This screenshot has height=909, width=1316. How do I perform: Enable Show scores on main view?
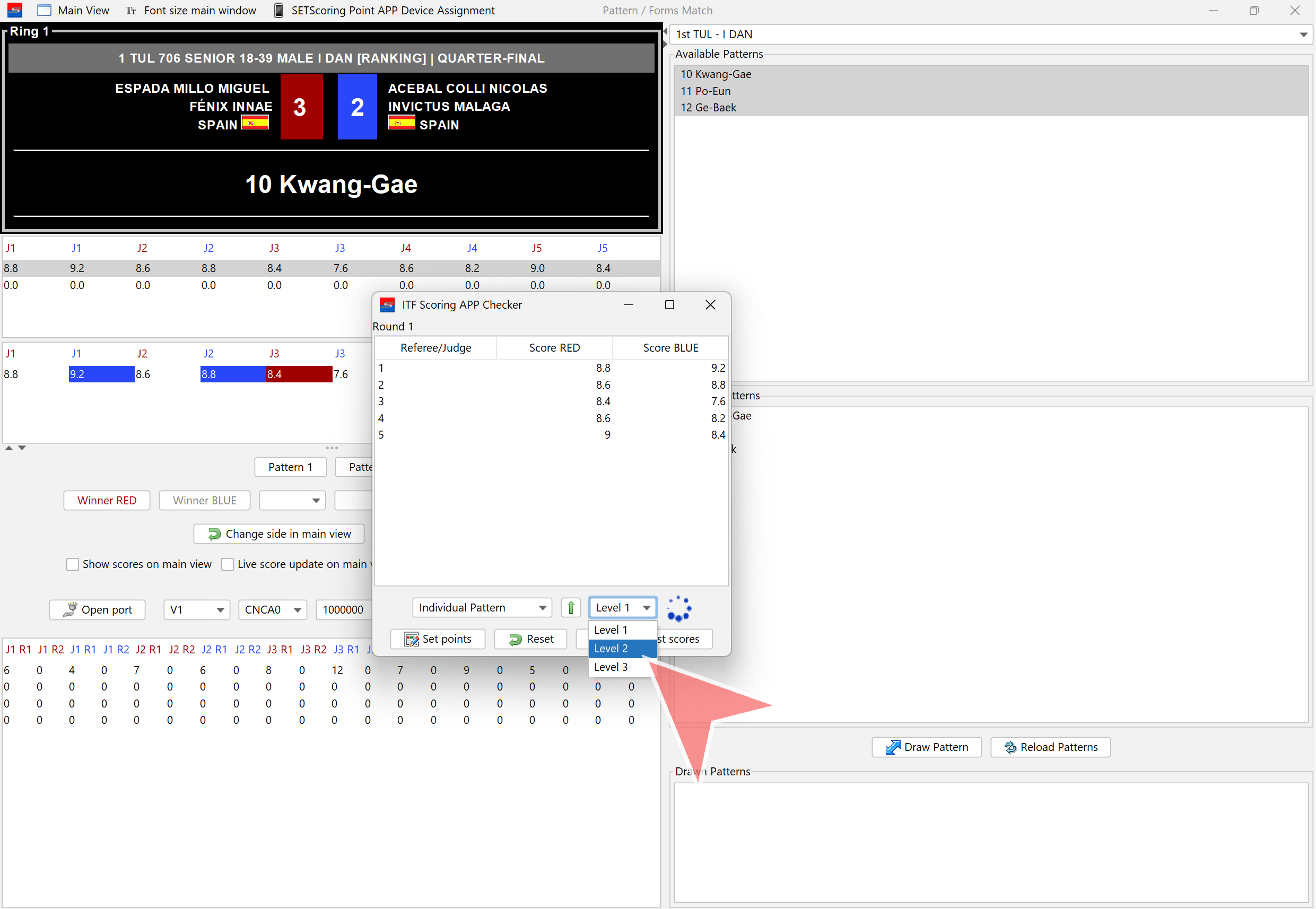pos(72,564)
